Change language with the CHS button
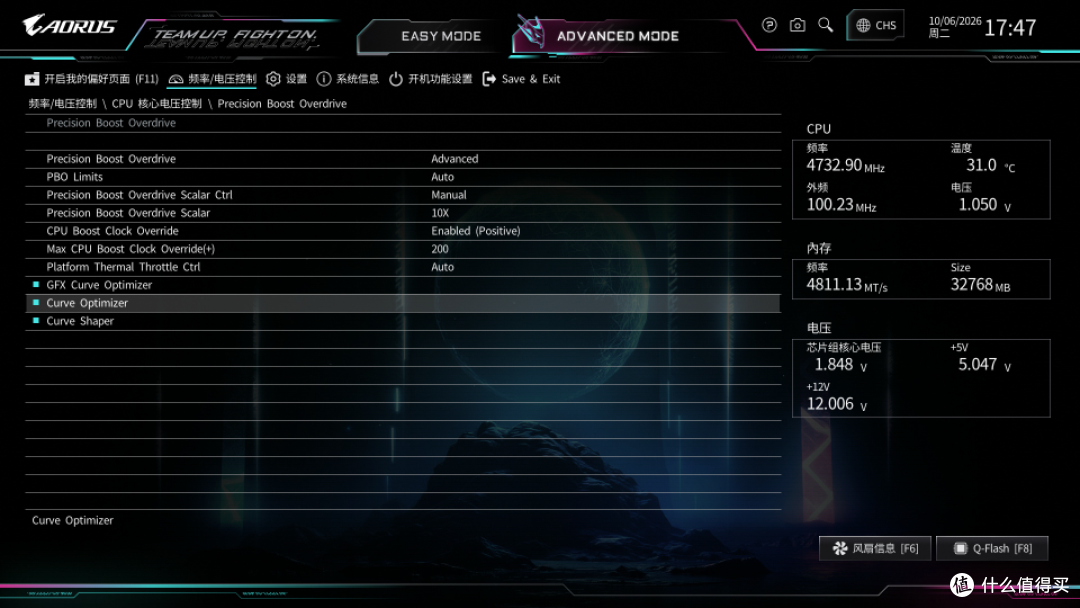1080x608 pixels. [875, 25]
